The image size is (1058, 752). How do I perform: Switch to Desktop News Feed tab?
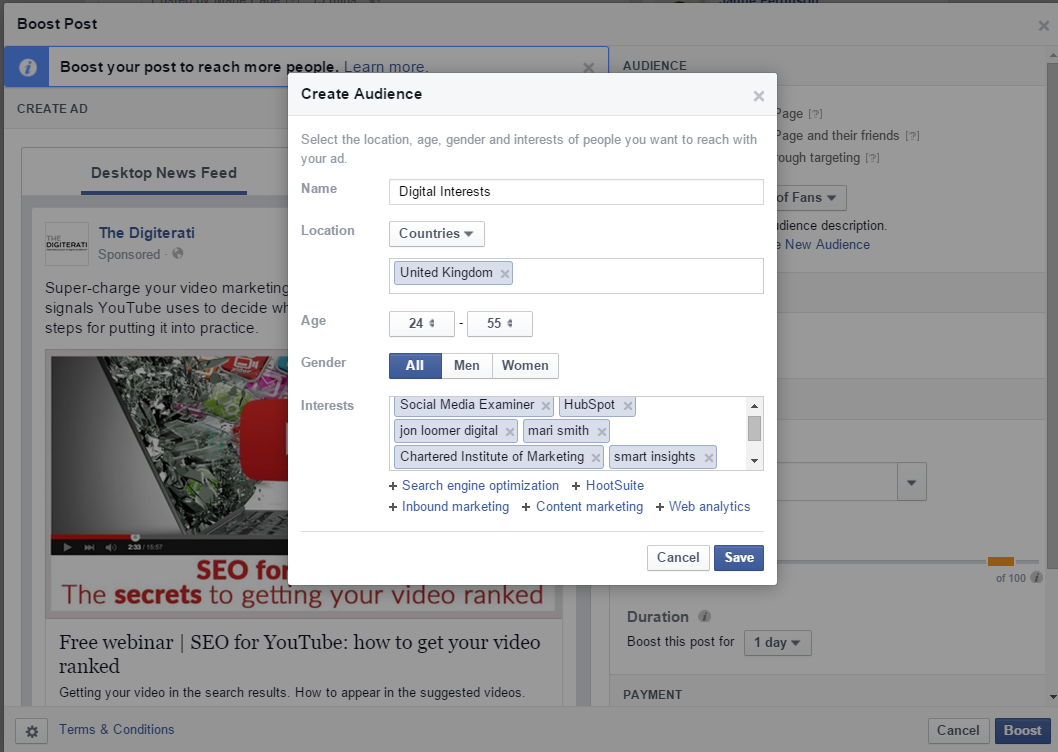click(x=164, y=173)
